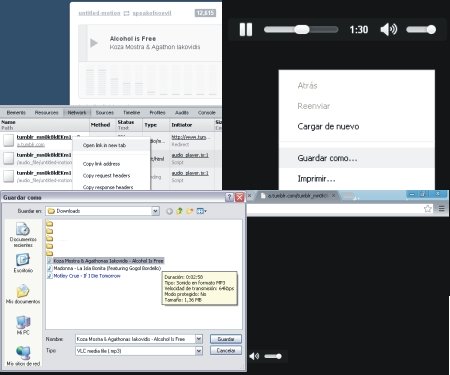
Task: Open the untitled-motion blog link
Action: [x=99, y=13]
